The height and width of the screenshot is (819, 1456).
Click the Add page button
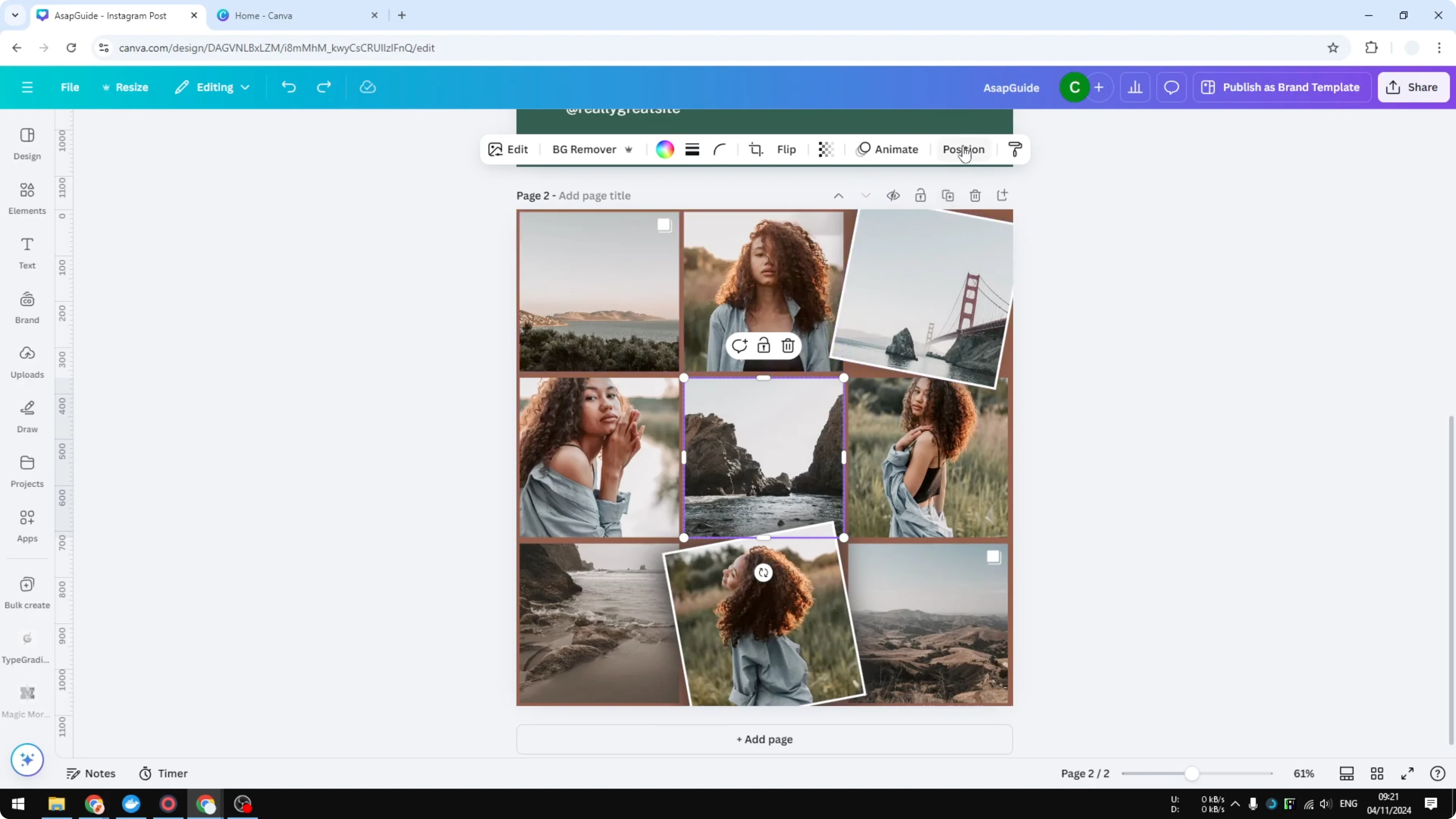764,739
